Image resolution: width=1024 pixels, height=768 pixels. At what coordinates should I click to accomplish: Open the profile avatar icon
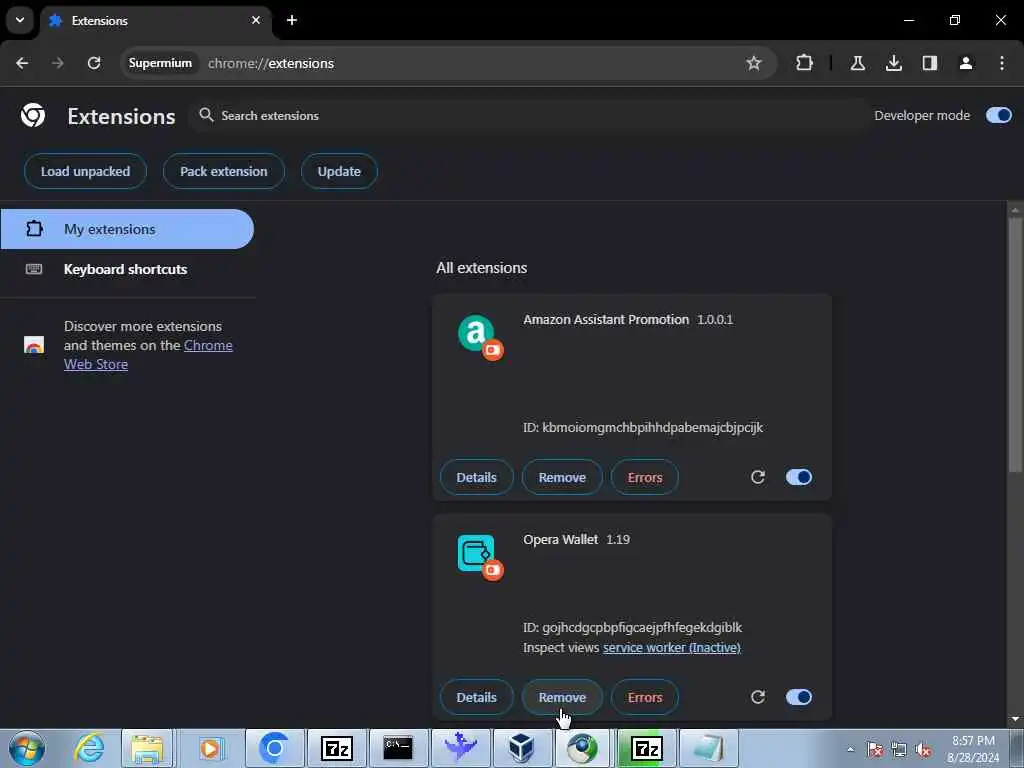965,63
